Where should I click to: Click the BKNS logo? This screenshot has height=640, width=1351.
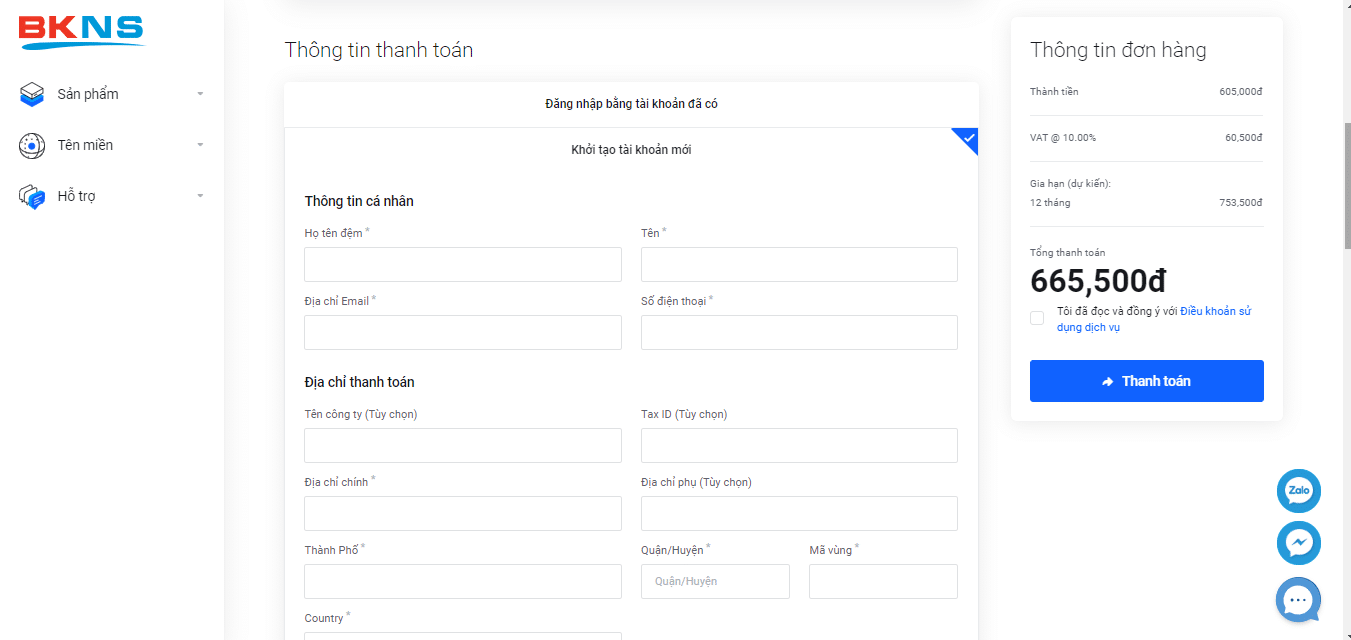tap(81, 31)
